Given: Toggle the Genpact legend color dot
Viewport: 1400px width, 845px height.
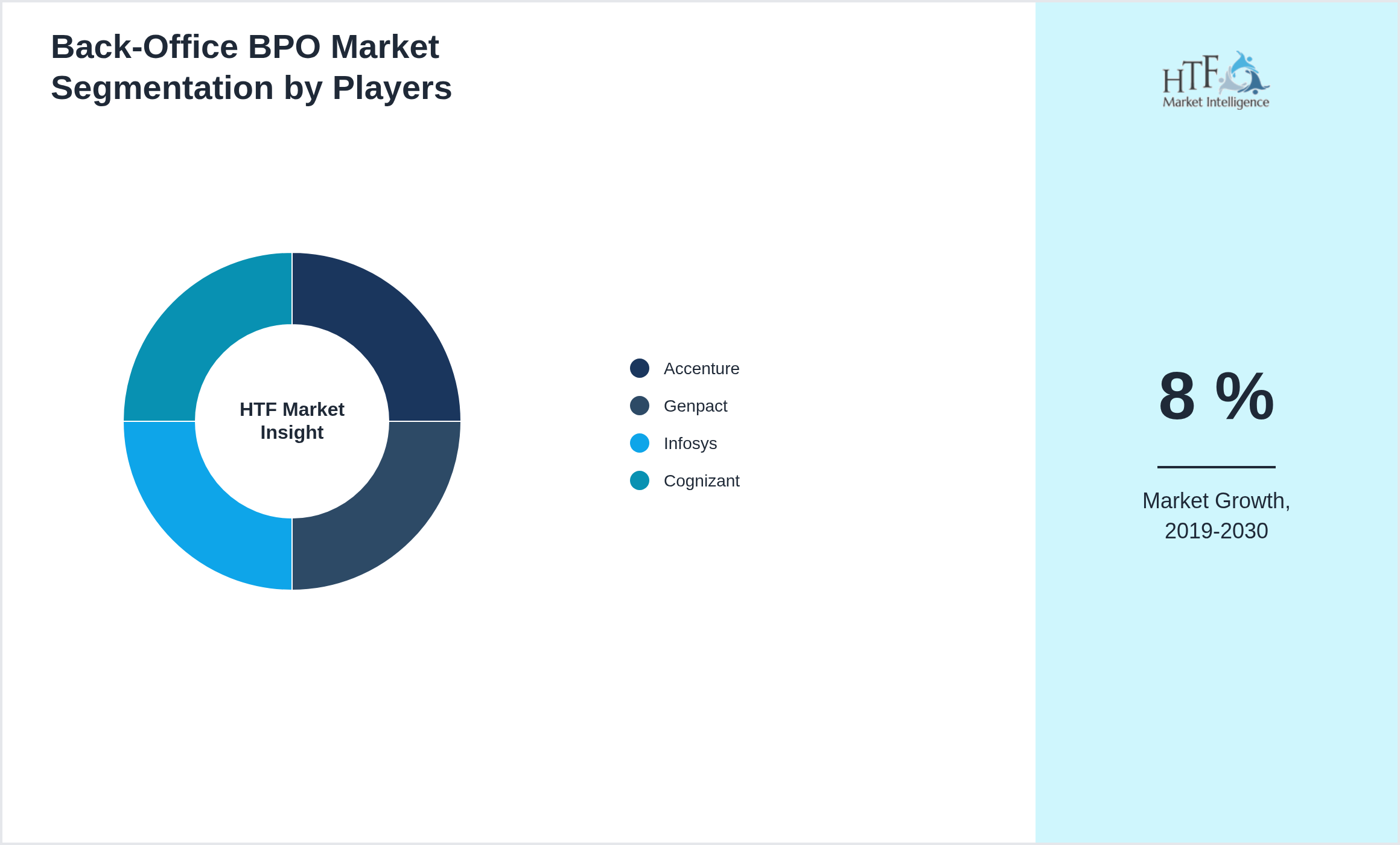Looking at the screenshot, I should (640, 406).
